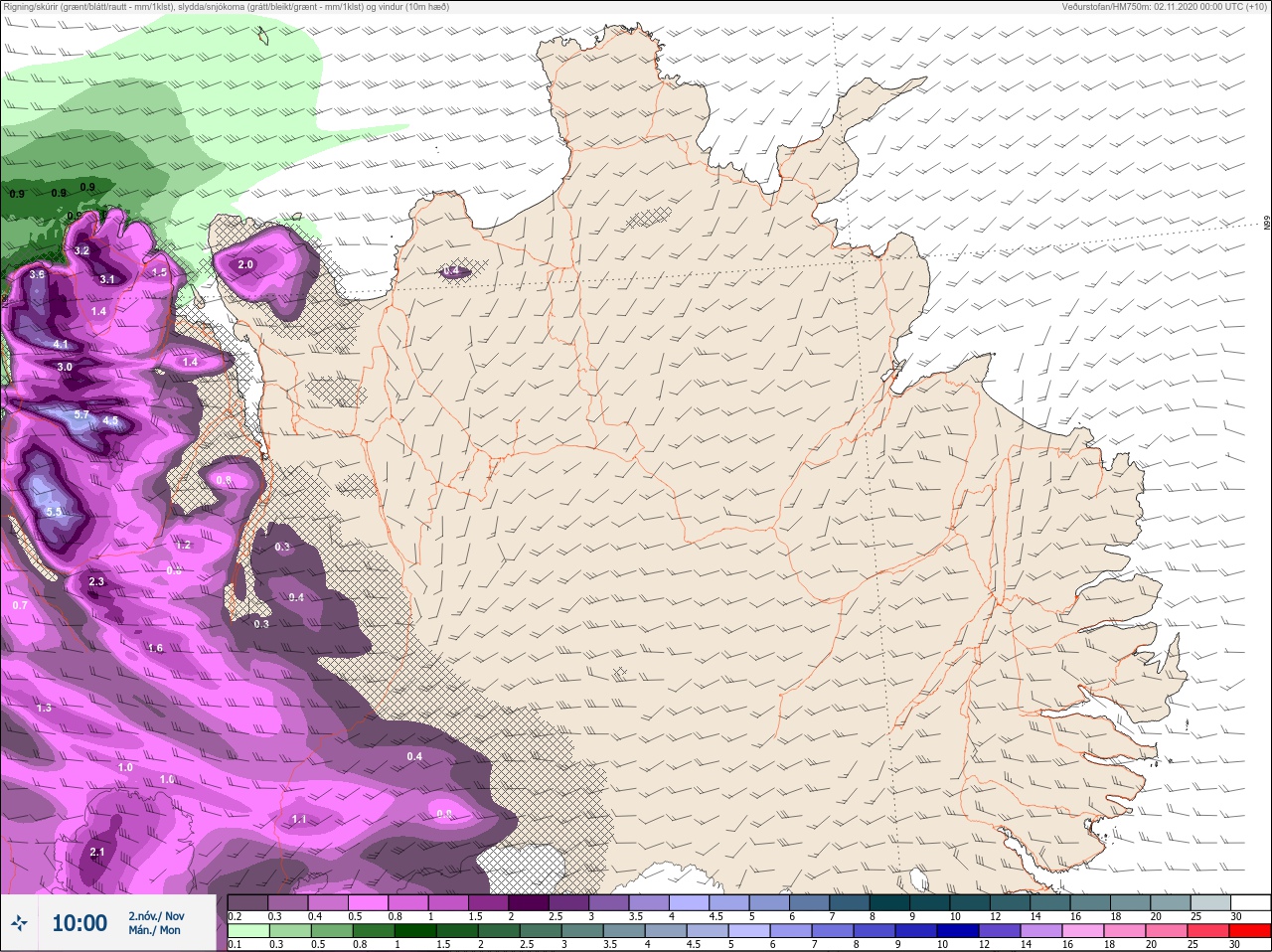This screenshot has height=952, width=1272.
Task: Pick the bright red rain legend swatch after 30
Action: (1252, 930)
